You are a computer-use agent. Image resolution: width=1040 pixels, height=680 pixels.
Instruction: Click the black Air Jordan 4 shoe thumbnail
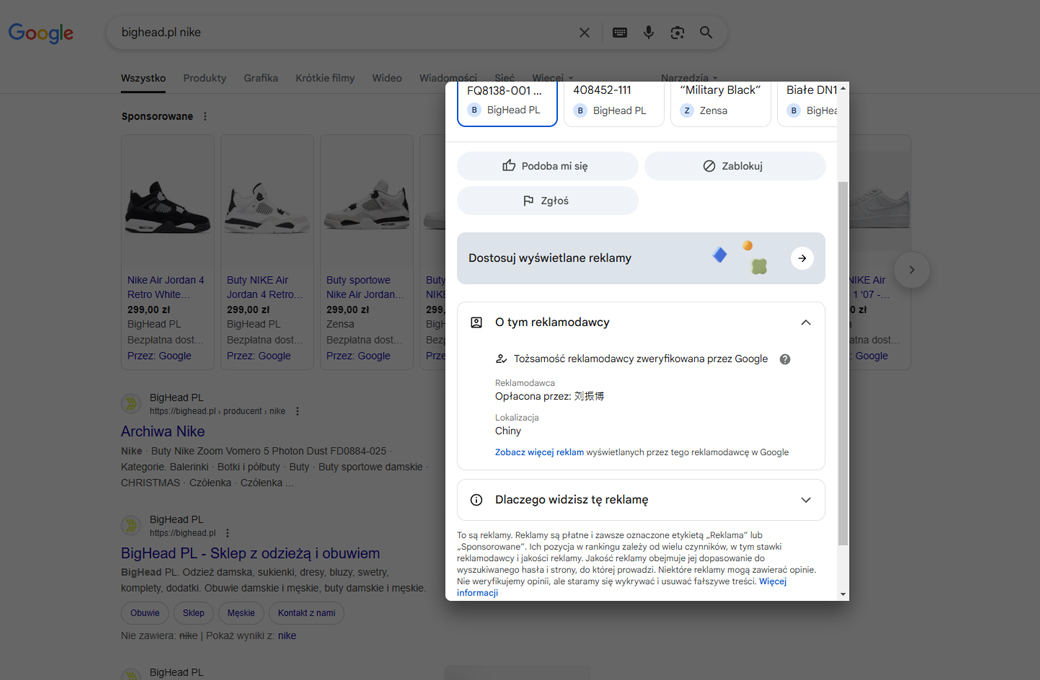pyautogui.click(x=167, y=207)
